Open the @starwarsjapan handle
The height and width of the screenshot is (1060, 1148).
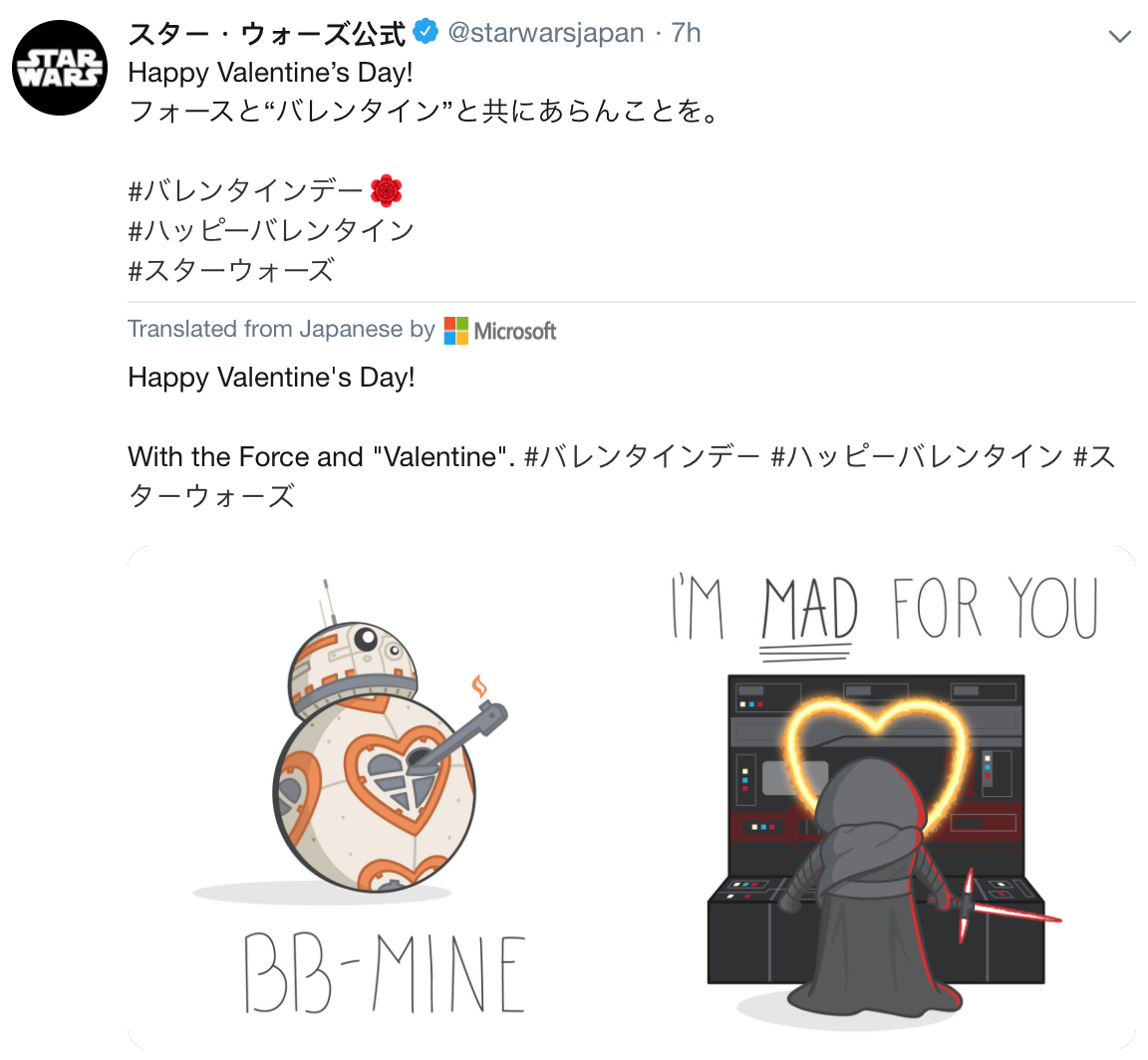coord(545,33)
